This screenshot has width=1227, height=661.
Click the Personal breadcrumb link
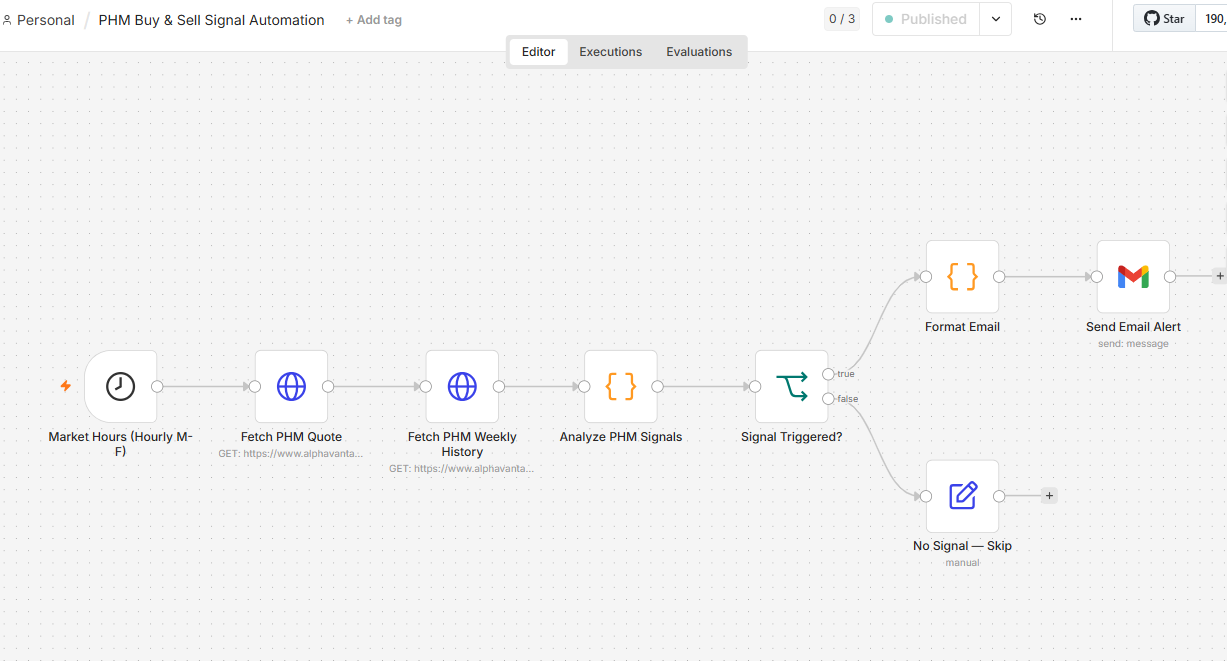coord(39,20)
